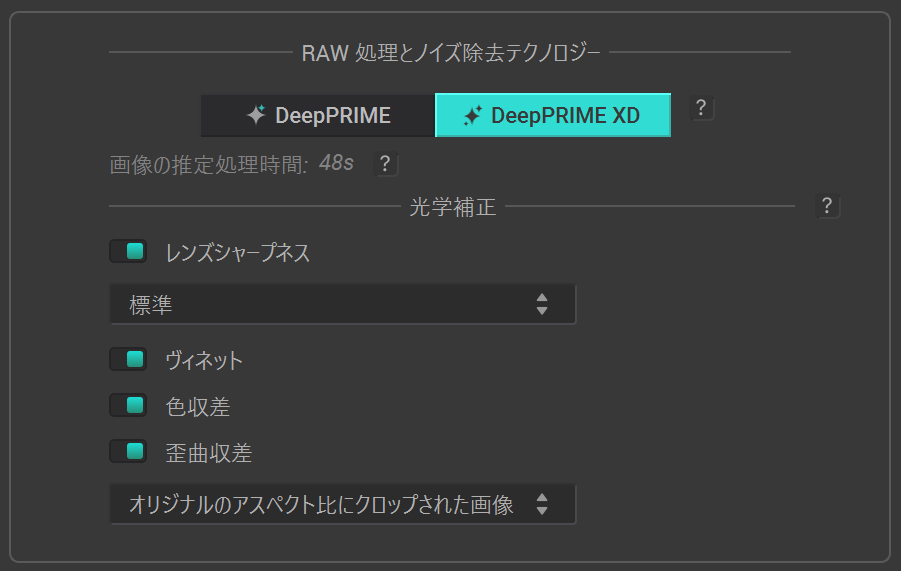901x571 pixels.
Task: Click the up-down arrows in 標準 dropdown
Action: click(x=541, y=305)
